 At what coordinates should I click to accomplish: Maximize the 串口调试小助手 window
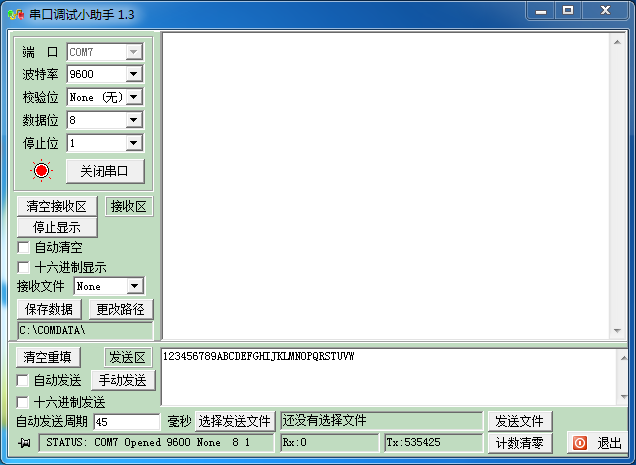pos(568,11)
